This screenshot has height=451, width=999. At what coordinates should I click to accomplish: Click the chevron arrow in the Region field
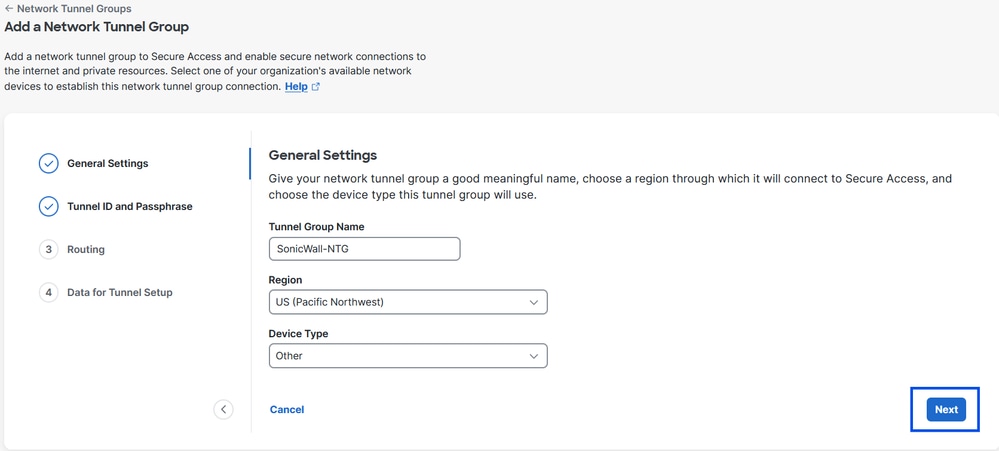click(533, 302)
